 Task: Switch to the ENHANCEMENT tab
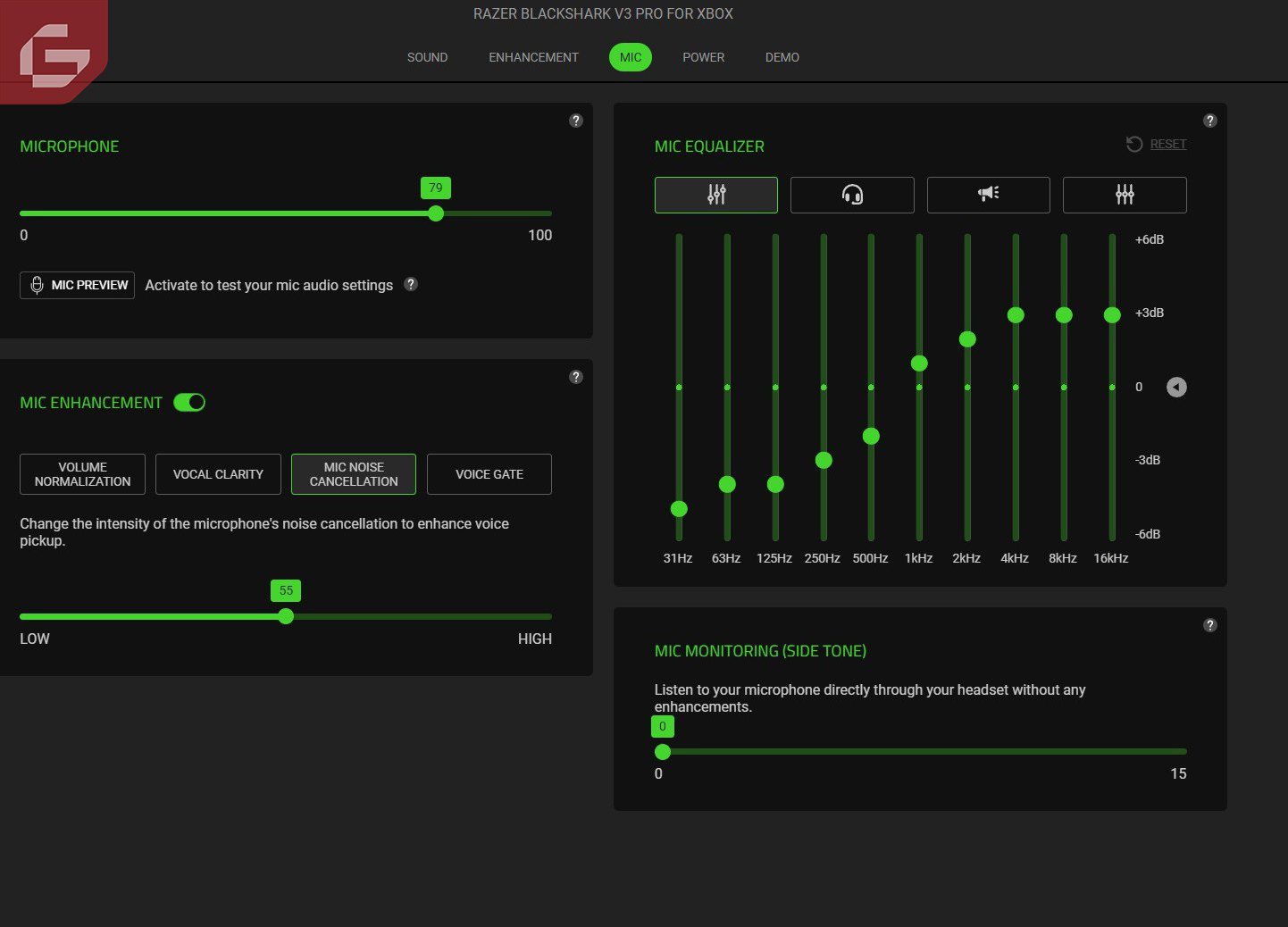tap(534, 57)
